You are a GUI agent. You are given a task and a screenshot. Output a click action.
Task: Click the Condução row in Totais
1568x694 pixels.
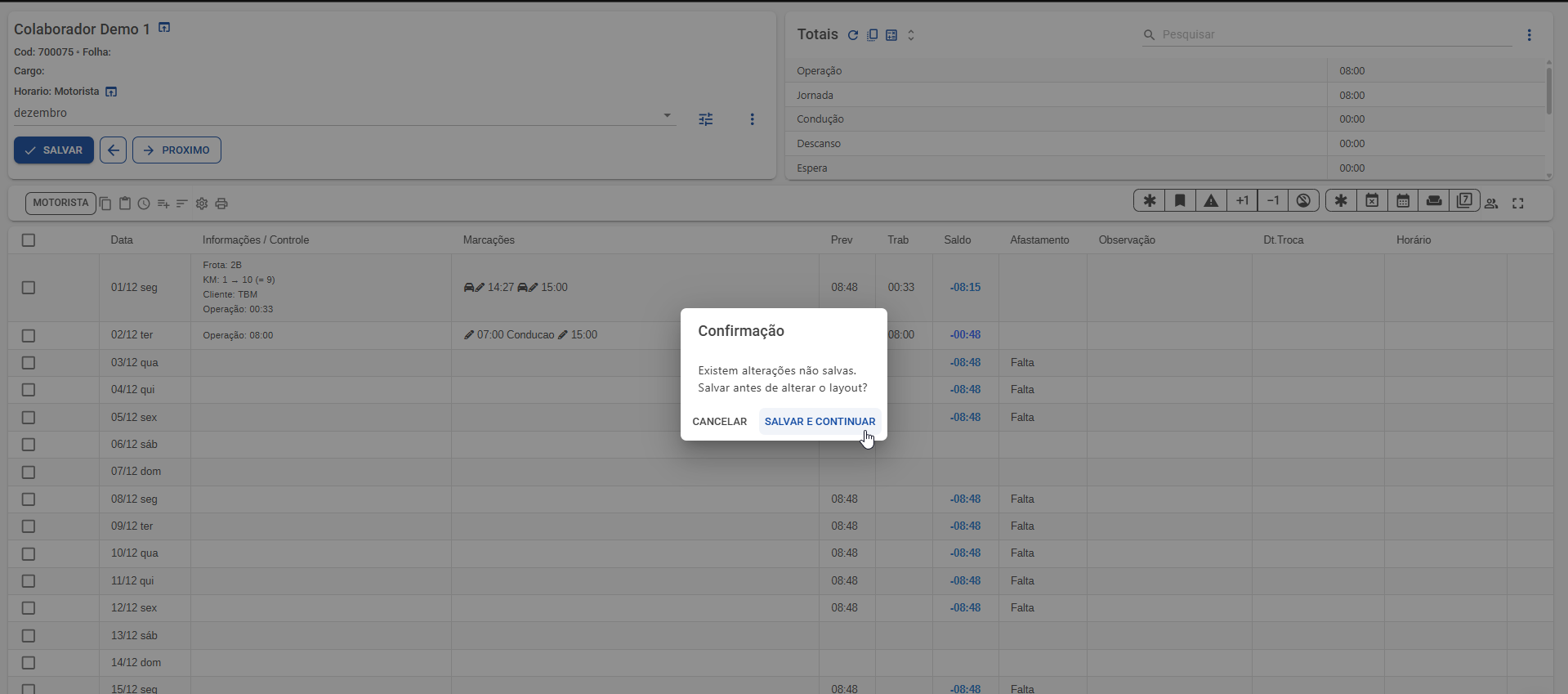pos(1165,119)
